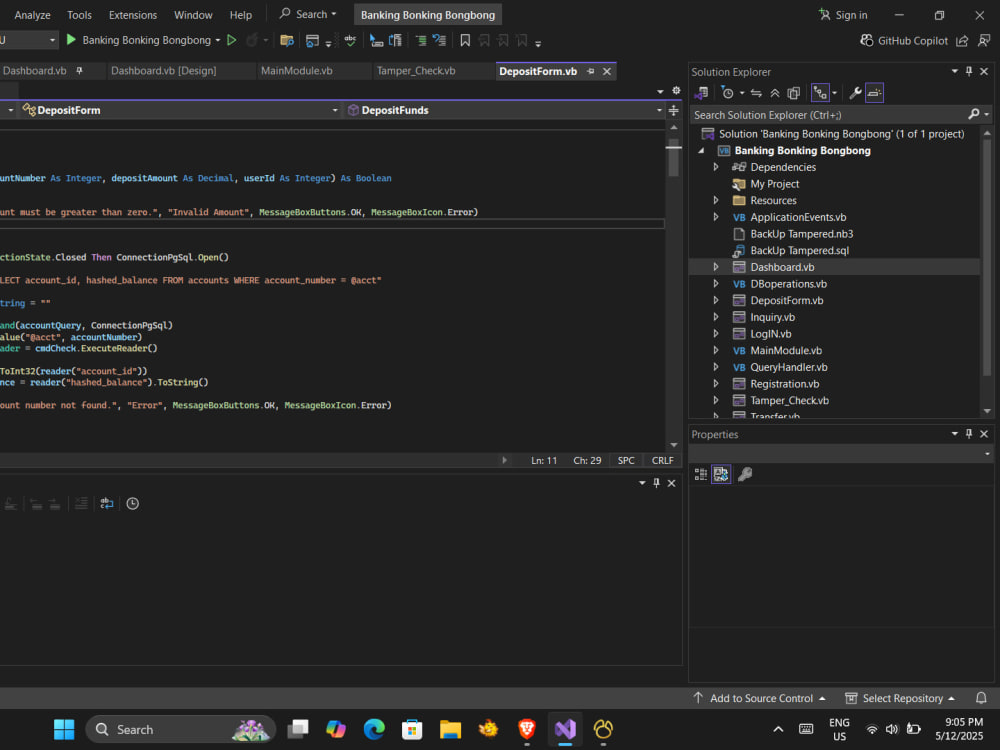Click the clock timestamp icon in output panel
Screen dimensions: 1000x750
click(133, 503)
